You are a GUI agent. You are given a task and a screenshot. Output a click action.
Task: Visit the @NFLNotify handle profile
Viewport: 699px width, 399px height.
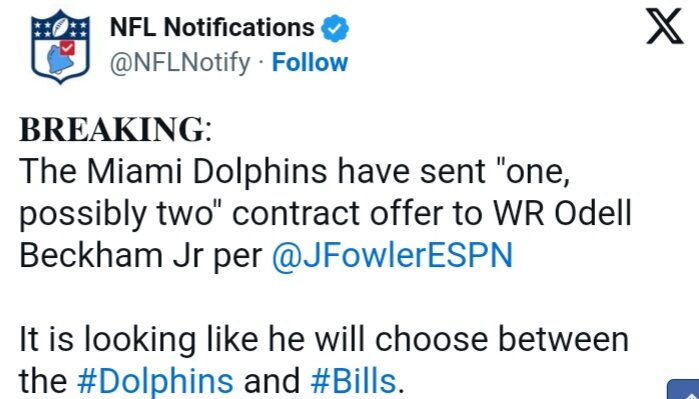point(180,63)
